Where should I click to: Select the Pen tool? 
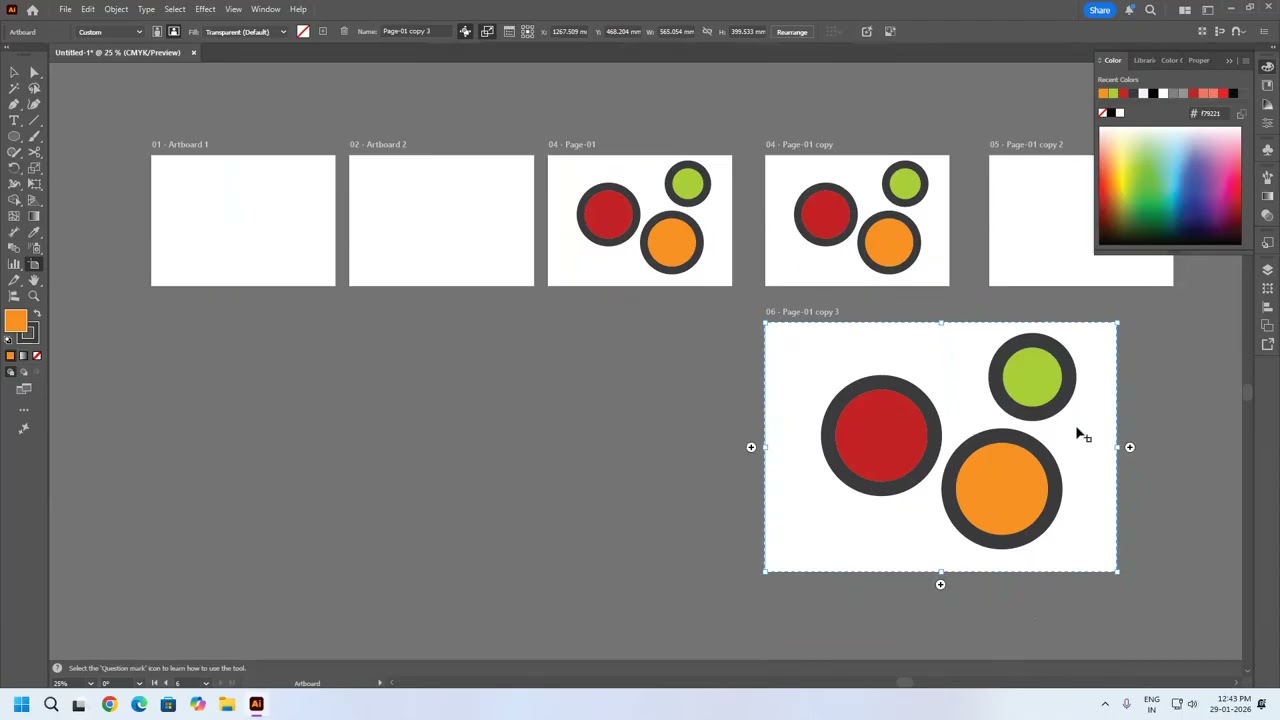[x=14, y=104]
